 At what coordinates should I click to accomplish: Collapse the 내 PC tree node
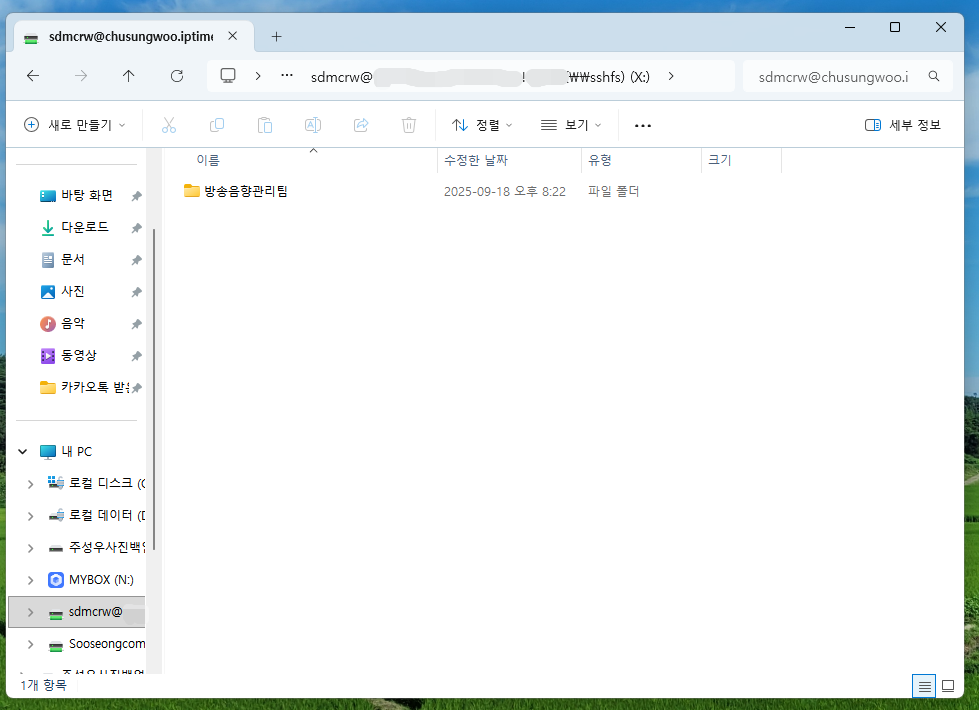[22, 452]
